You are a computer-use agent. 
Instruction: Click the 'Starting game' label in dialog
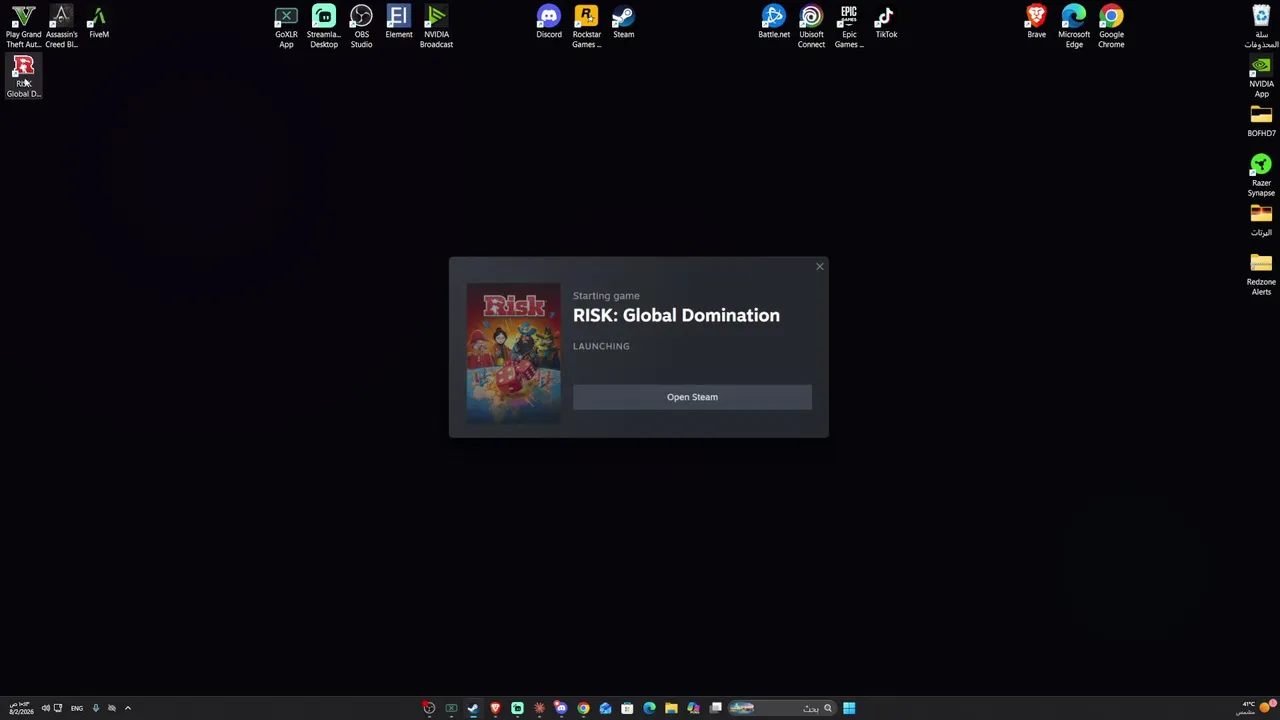(x=606, y=296)
